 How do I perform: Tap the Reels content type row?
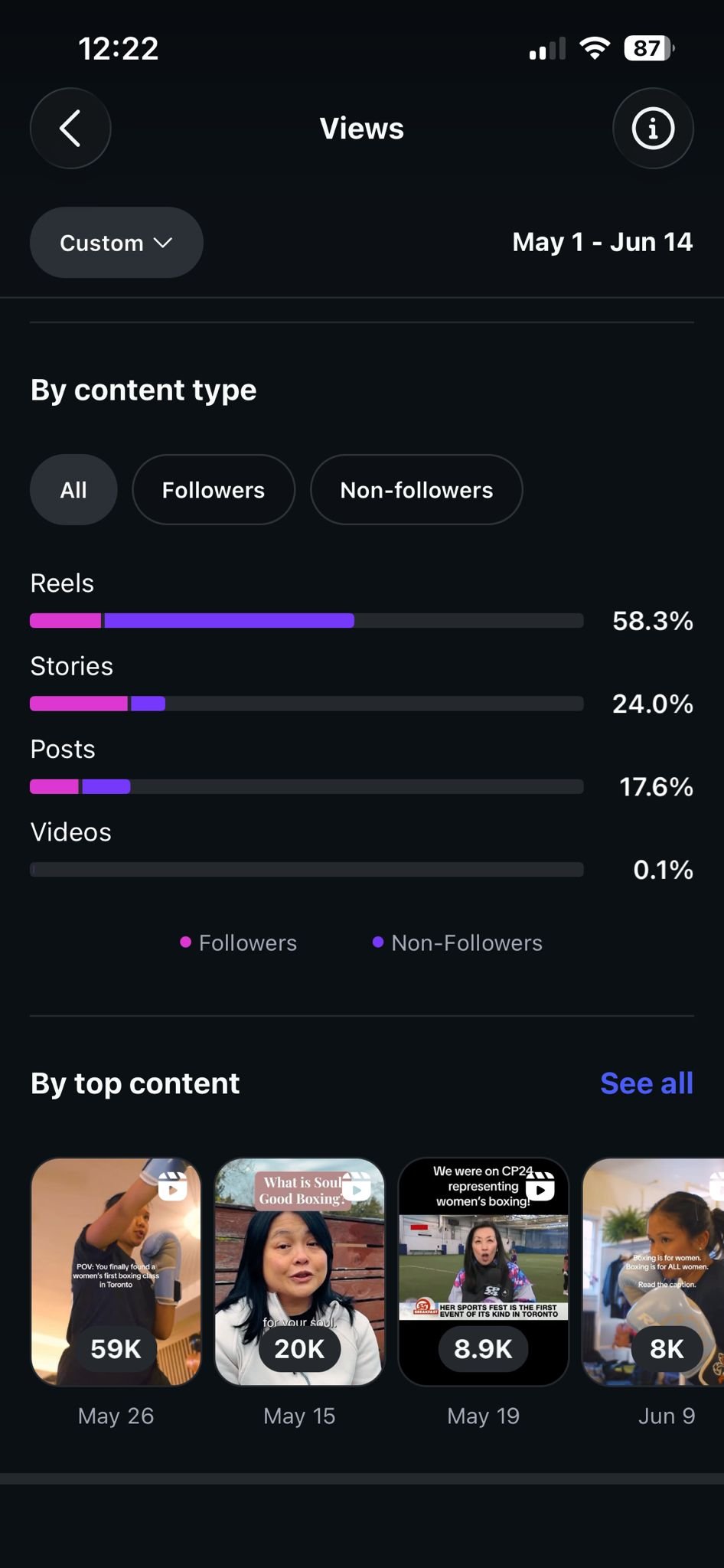click(361, 603)
